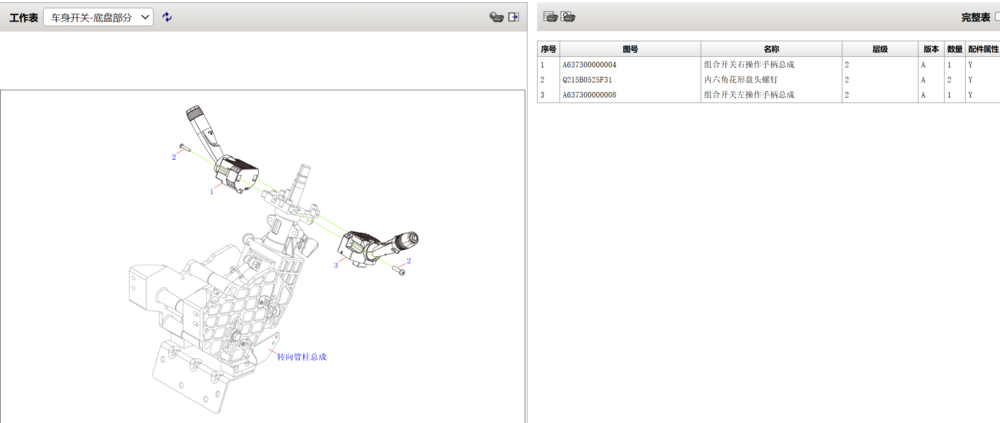Image resolution: width=1000 pixels, height=423 pixels.
Task: Select callout number 3 in the diagram
Action: [x=335, y=265]
